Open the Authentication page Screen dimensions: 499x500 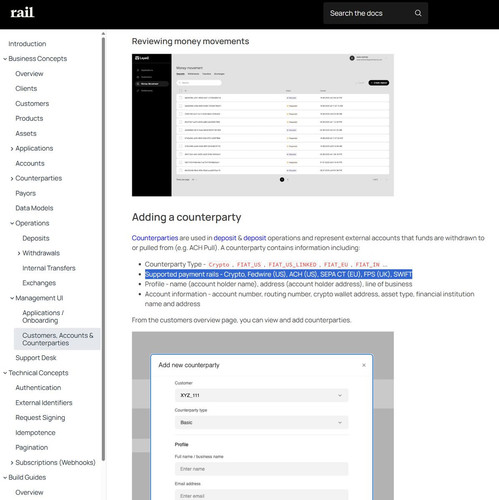[x=38, y=388]
